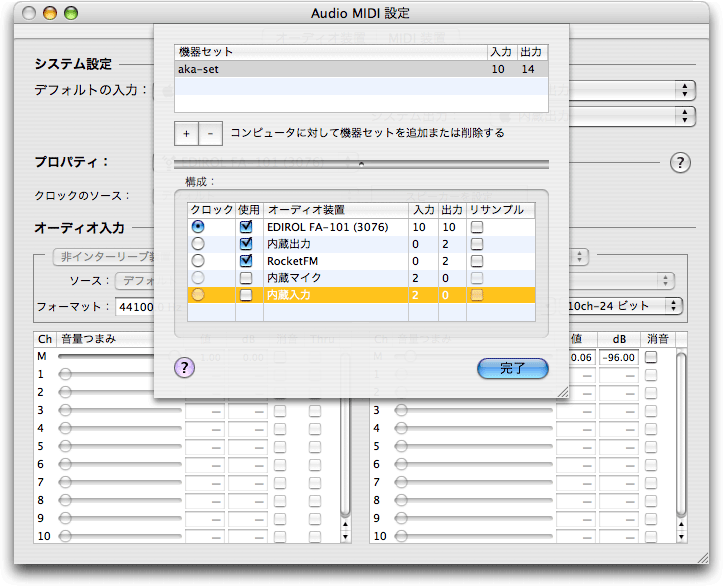723x587 pixels.
Task: Toggle the 消音 mute checkbox for master
Action: coord(652,357)
